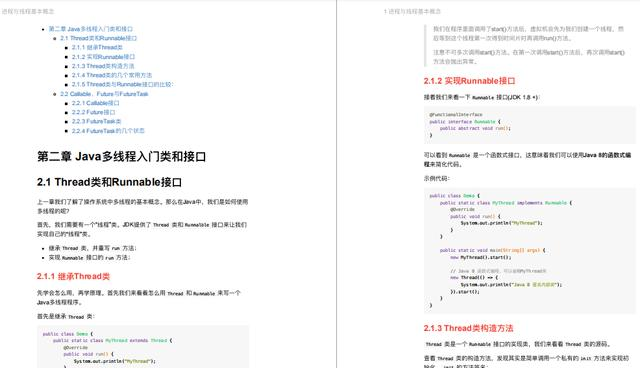Click the quoted note beginning '我们在程序里面调用了start()方法后'
Image resolution: width=640 pixels, height=368 pixels.
pos(529,33)
